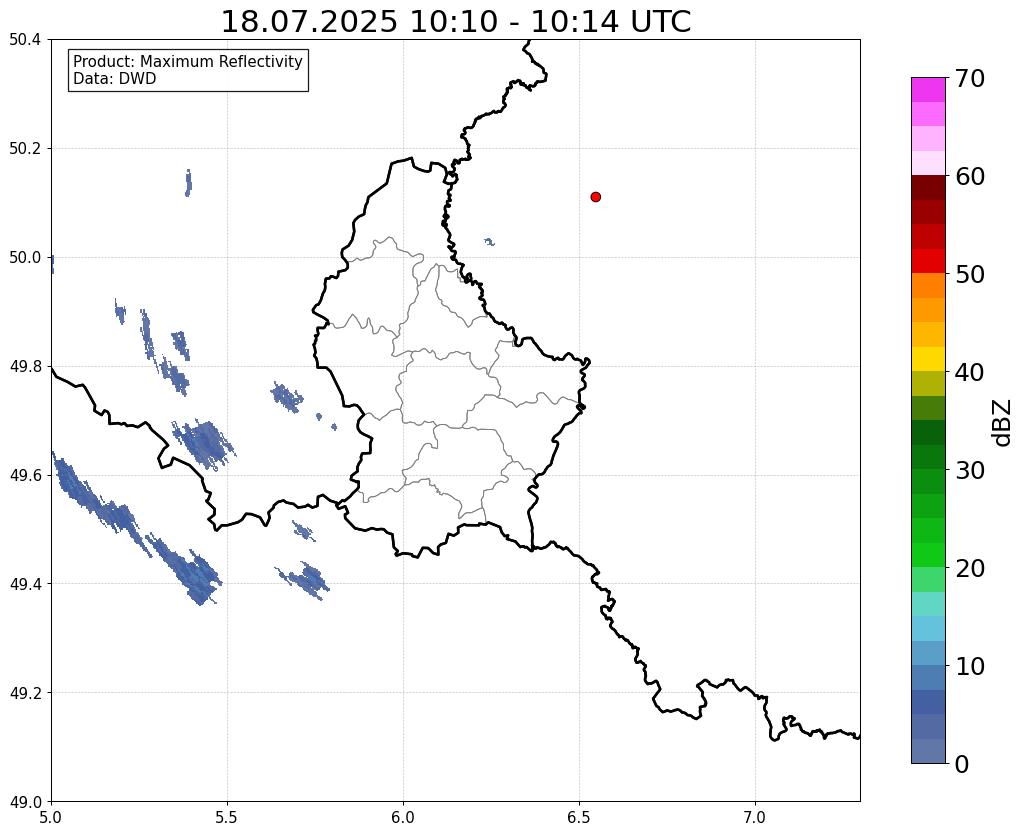Click the bright red 50 dBZ color band
This screenshot has width=1023, height=834.
(x=928, y=261)
